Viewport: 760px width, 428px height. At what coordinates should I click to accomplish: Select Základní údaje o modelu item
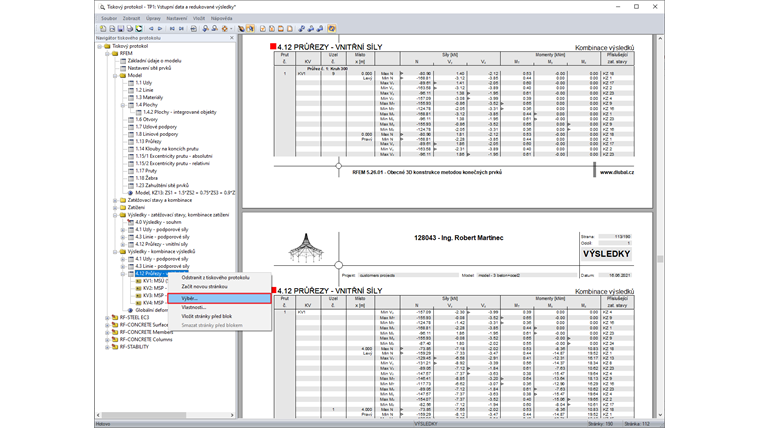coord(155,61)
